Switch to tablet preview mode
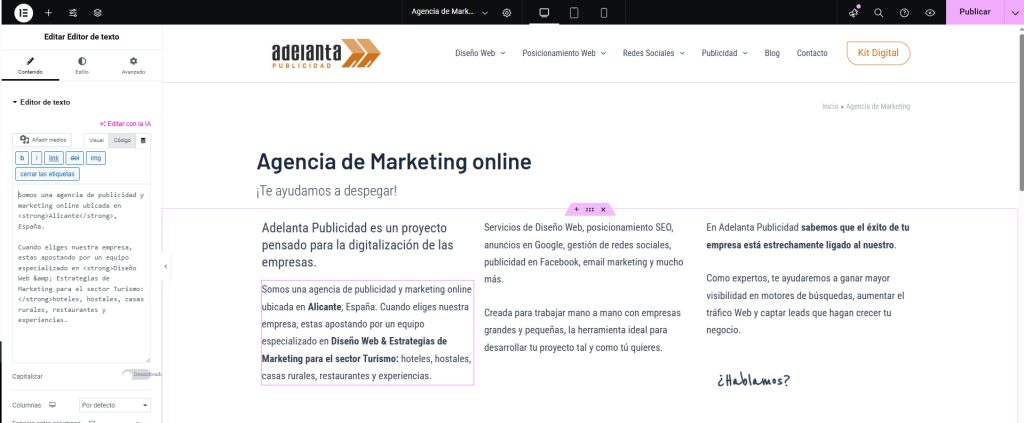The image size is (1024, 423). [574, 12]
